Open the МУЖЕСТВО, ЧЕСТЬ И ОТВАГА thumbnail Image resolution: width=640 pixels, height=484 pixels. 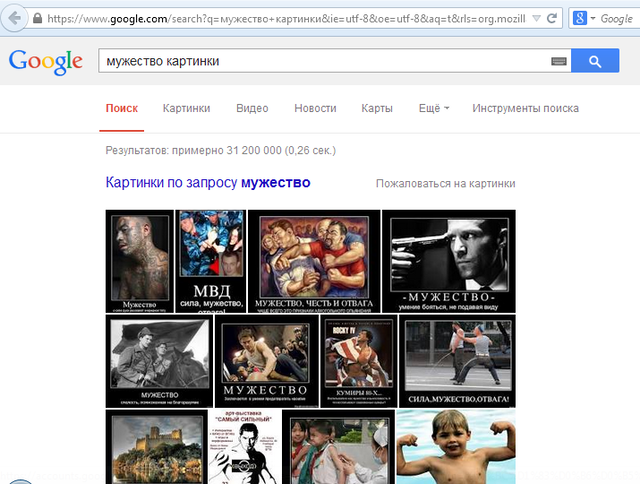[314, 261]
